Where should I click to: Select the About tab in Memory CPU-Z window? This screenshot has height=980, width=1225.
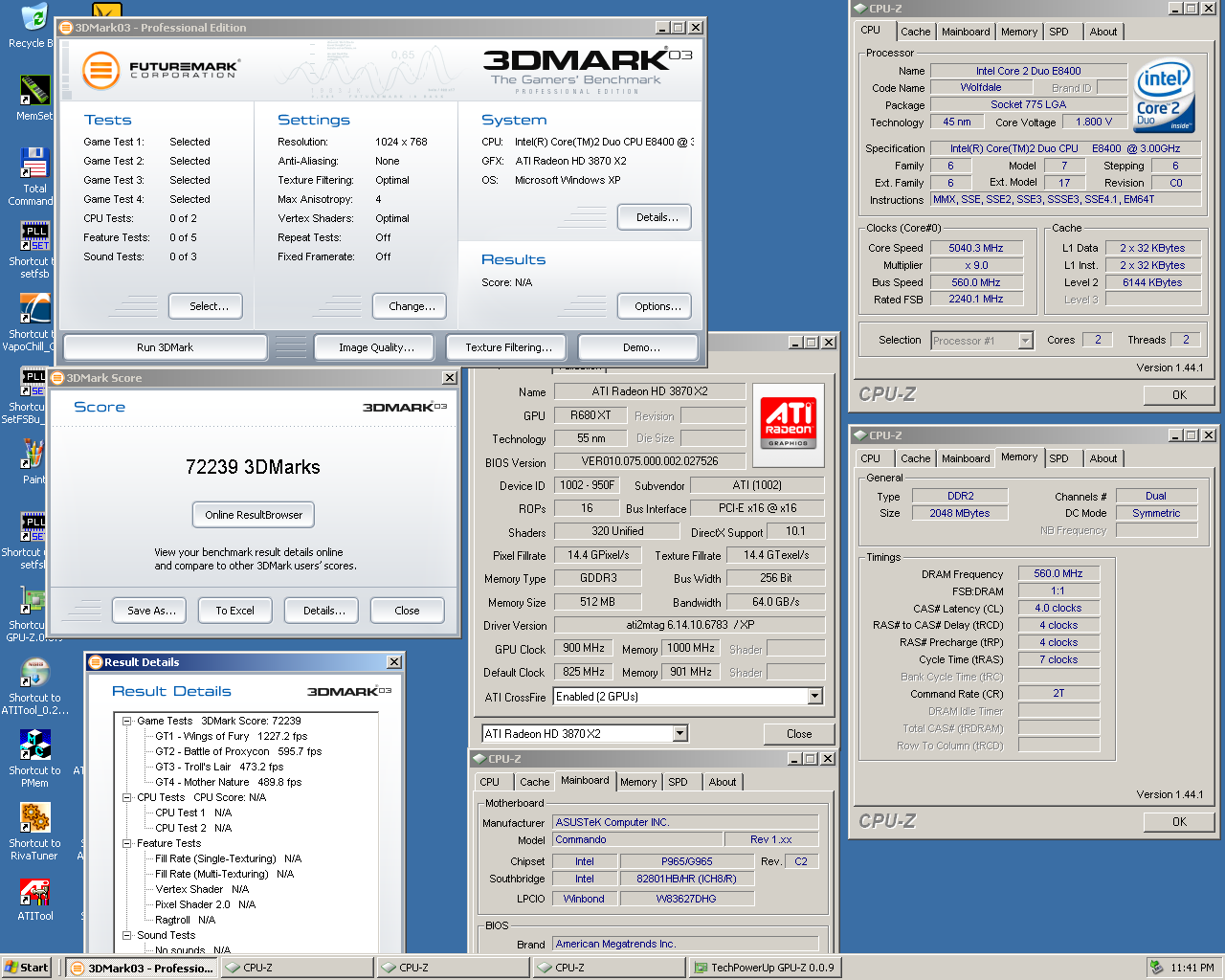(1103, 458)
